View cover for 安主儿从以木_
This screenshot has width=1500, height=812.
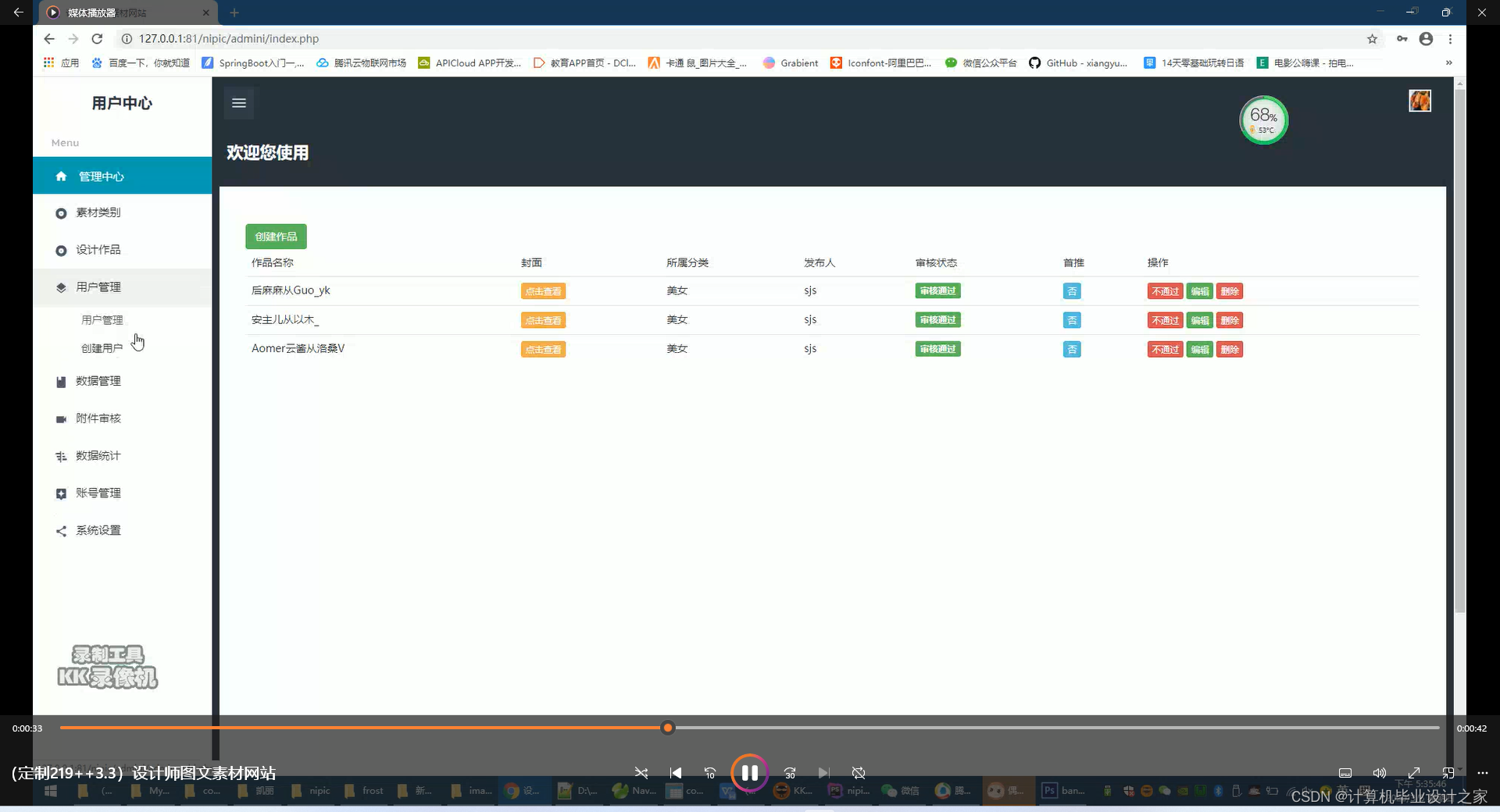tap(543, 320)
